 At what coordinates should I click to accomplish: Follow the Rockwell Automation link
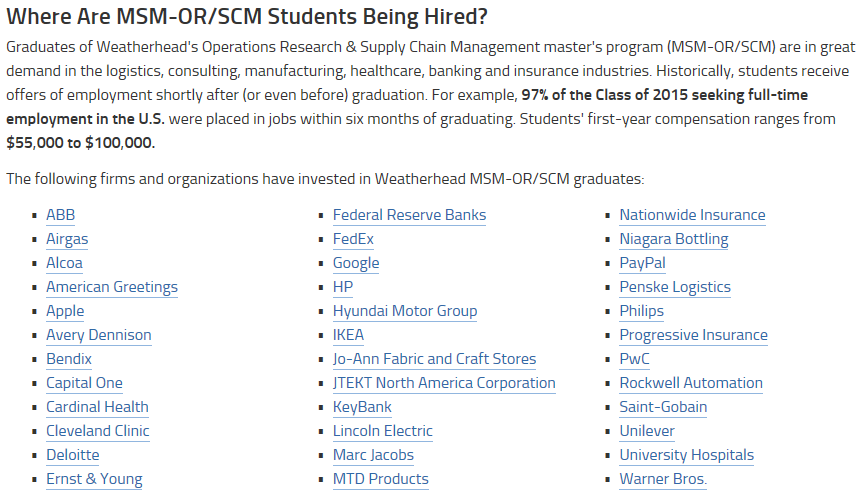pyautogui.click(x=691, y=383)
